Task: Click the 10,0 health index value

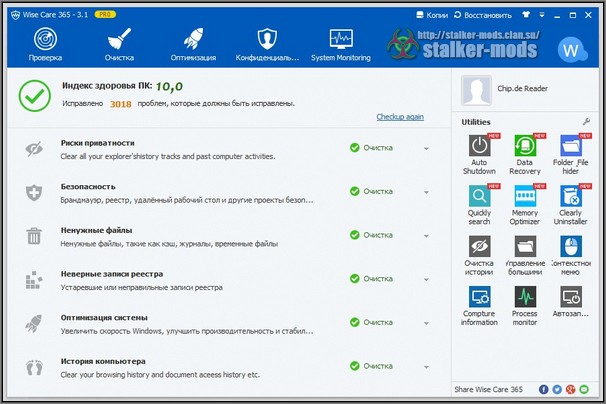Action: 169,87
